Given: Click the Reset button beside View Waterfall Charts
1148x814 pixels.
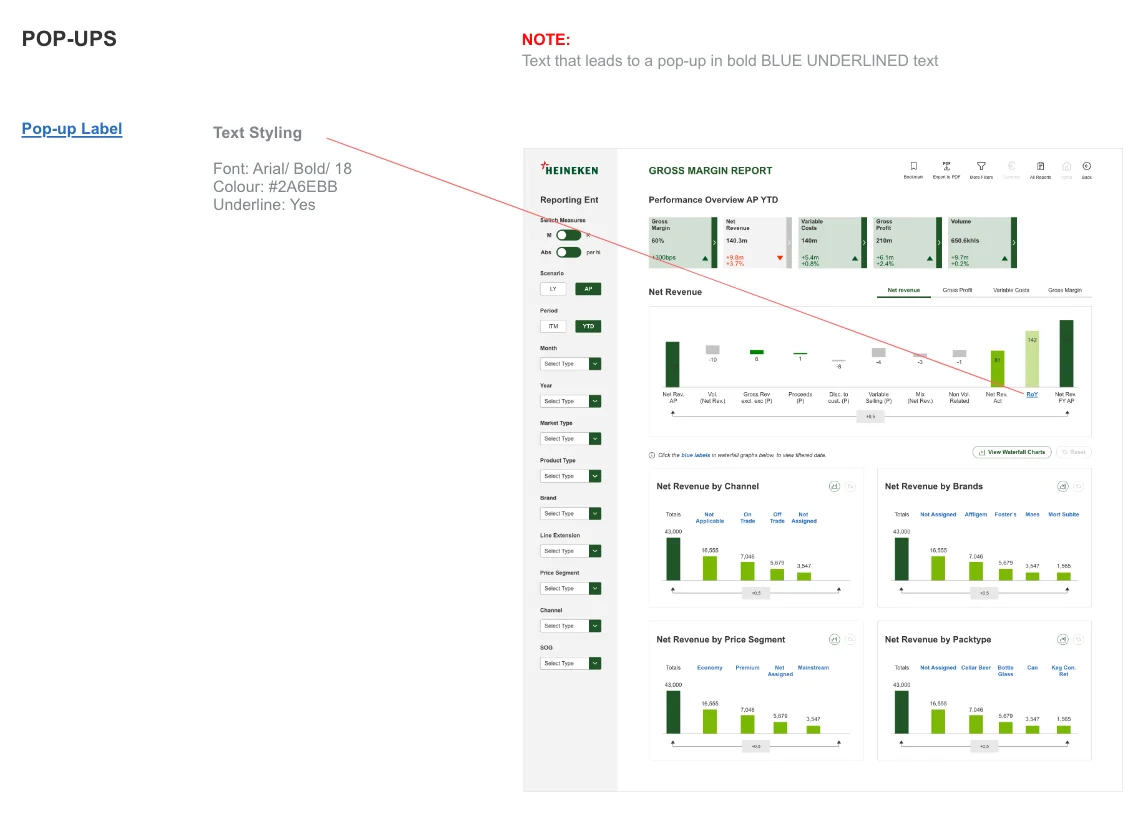Looking at the screenshot, I should [1073, 452].
